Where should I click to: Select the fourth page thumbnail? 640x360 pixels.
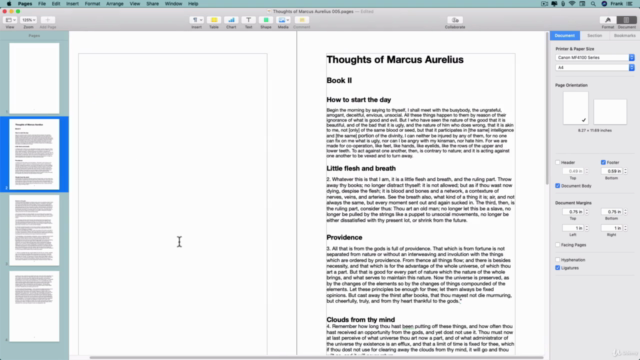[34, 306]
